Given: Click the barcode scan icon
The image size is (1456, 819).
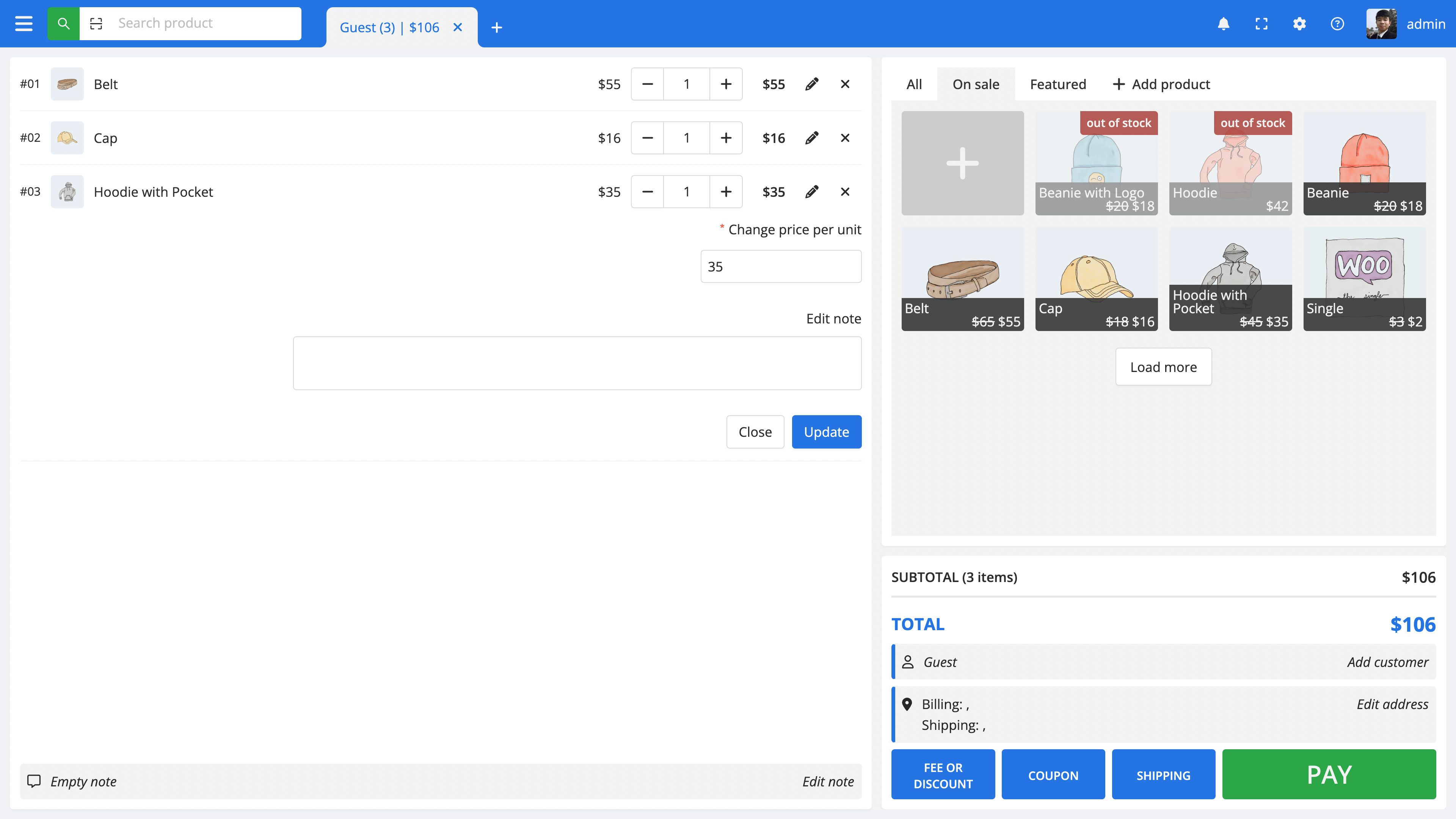Looking at the screenshot, I should coord(96,24).
